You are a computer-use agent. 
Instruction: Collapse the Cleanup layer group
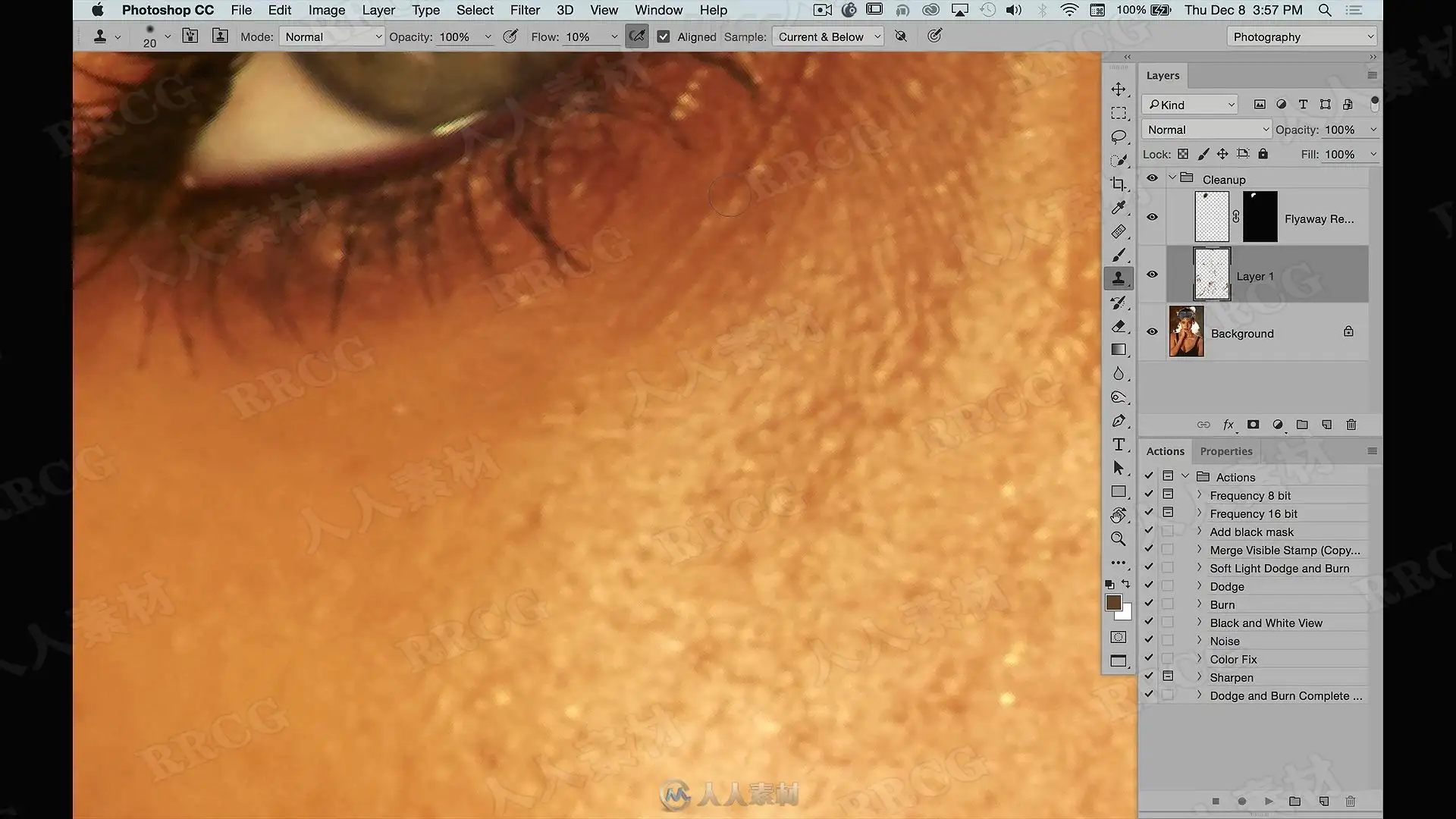[x=1172, y=178]
